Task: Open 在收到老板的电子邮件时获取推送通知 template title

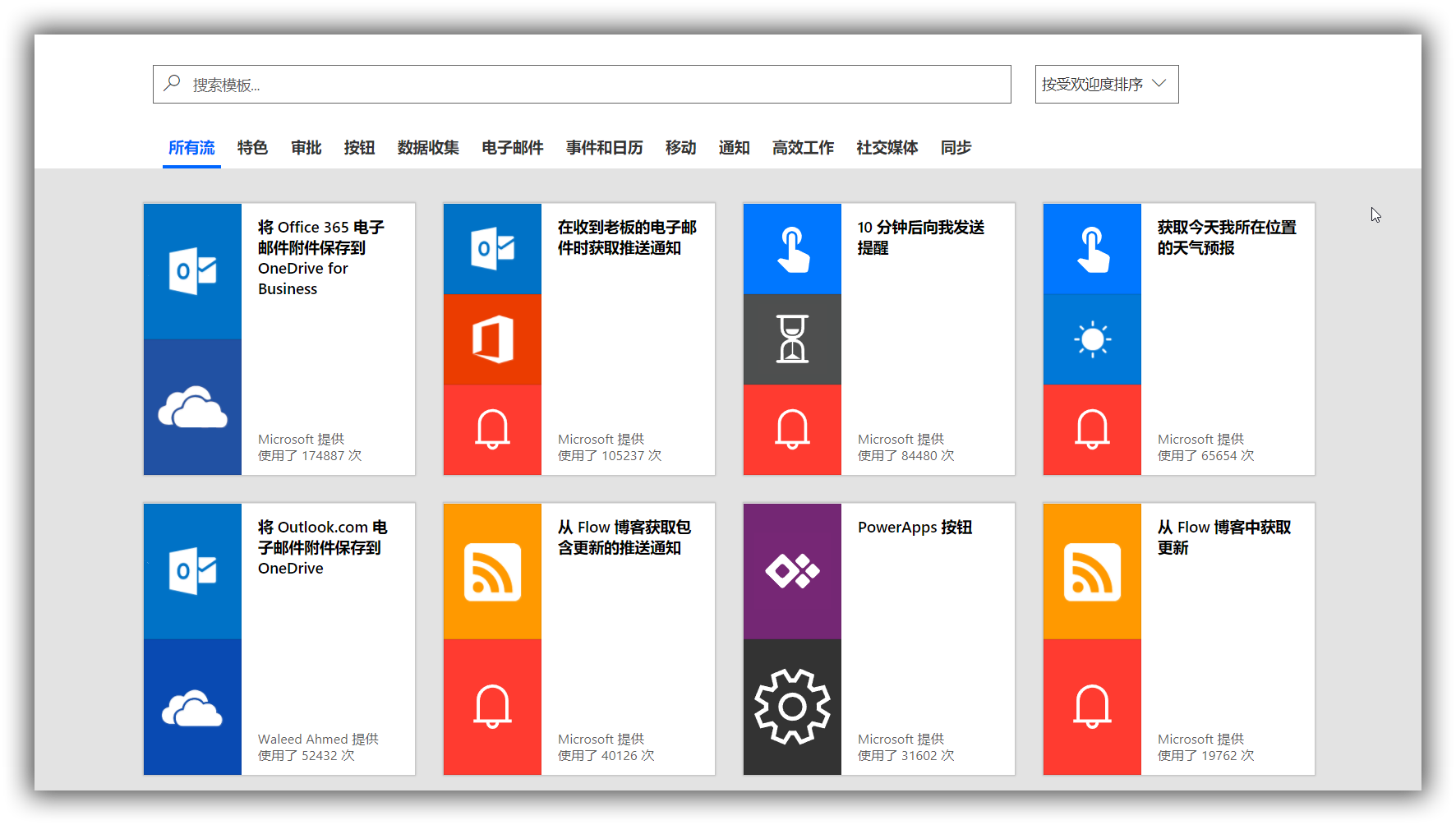Action: tap(627, 237)
